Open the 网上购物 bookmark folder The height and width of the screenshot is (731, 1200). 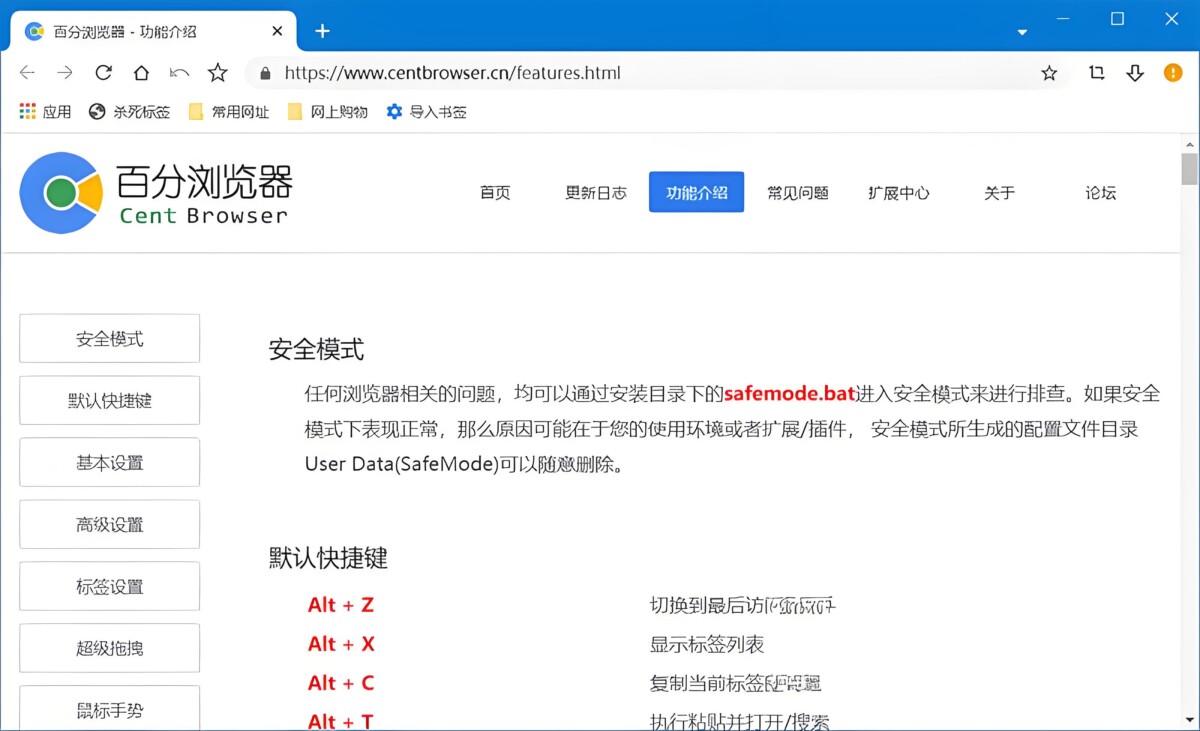click(x=328, y=112)
